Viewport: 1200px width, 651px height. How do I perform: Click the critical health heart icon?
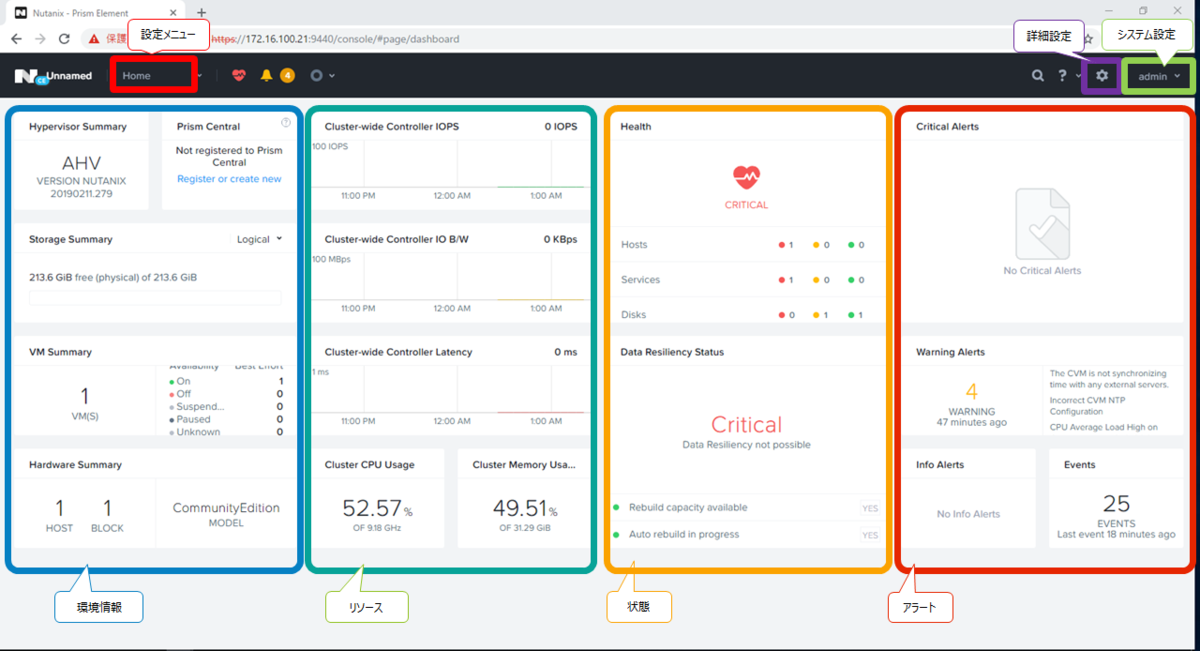click(747, 178)
